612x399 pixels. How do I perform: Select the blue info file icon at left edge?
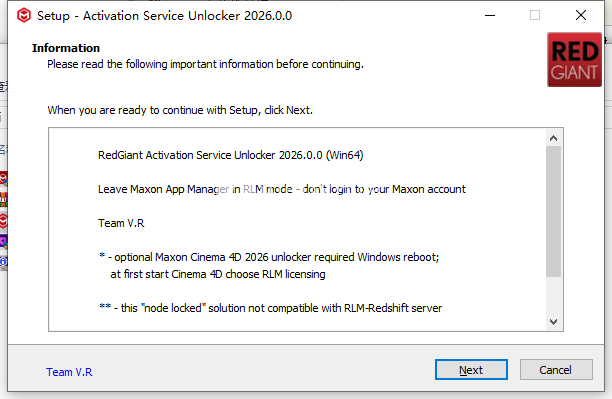pyautogui.click(x=3, y=262)
